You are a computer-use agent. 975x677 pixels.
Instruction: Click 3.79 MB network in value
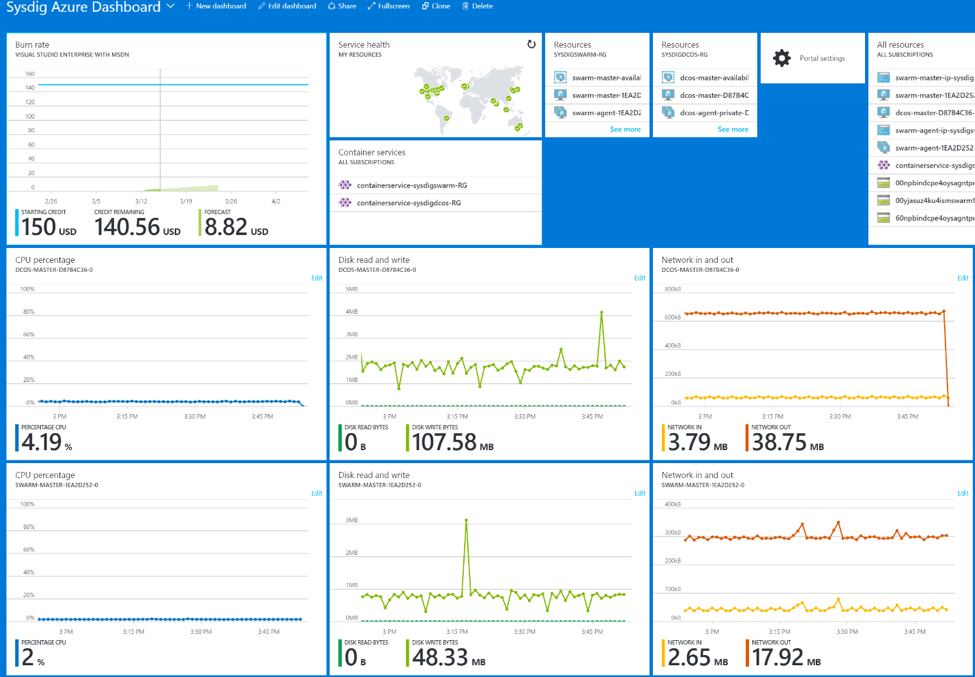coord(698,443)
